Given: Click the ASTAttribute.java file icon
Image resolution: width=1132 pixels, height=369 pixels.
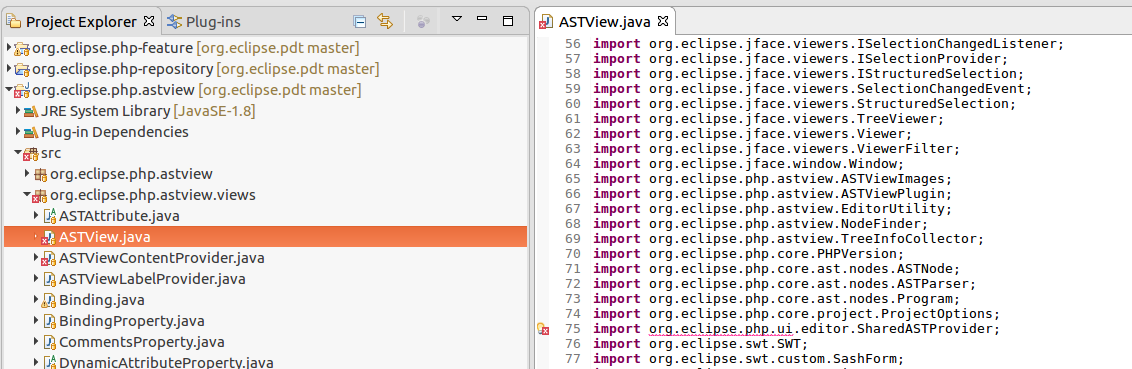Looking at the screenshot, I should click(x=49, y=216).
